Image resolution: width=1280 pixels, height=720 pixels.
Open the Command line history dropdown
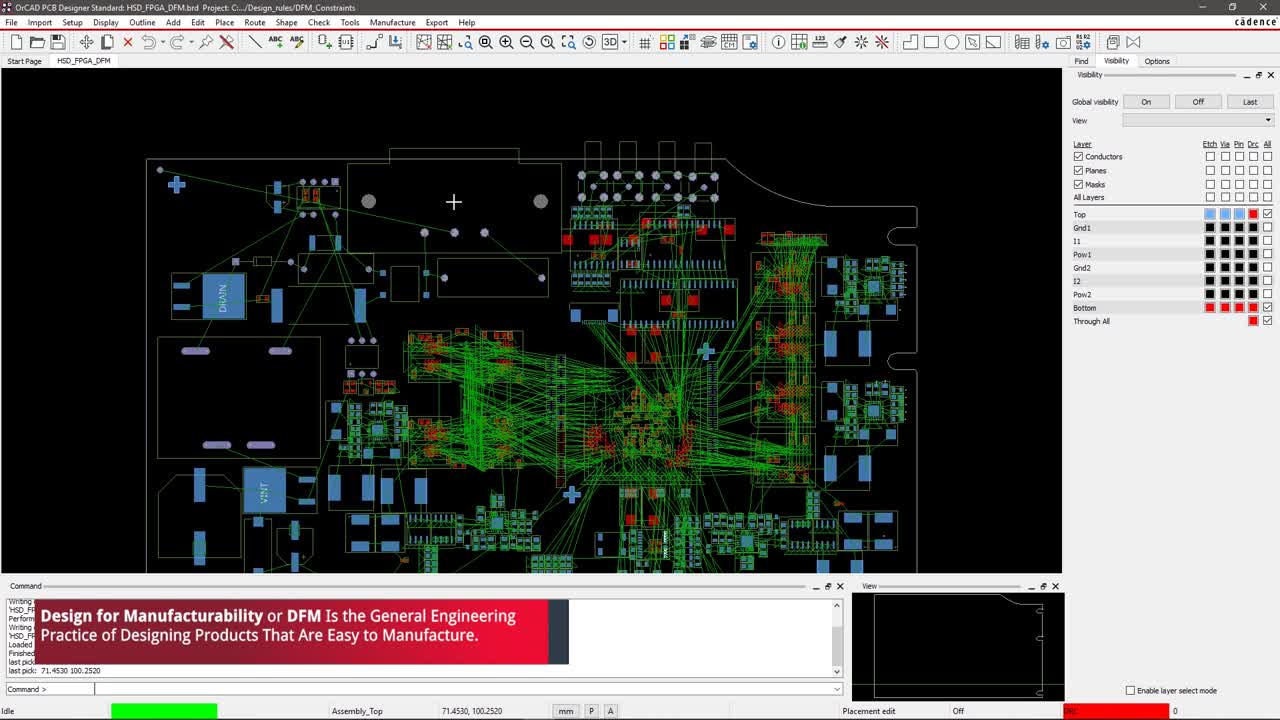[836, 689]
